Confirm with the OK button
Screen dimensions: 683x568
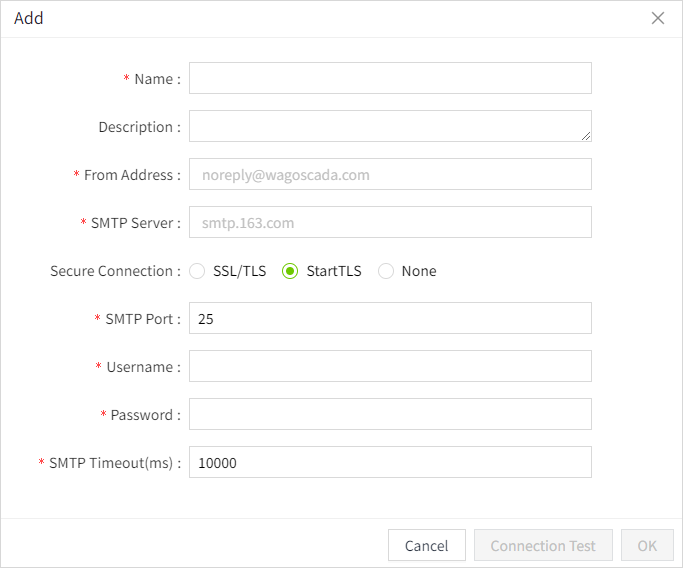pos(647,546)
